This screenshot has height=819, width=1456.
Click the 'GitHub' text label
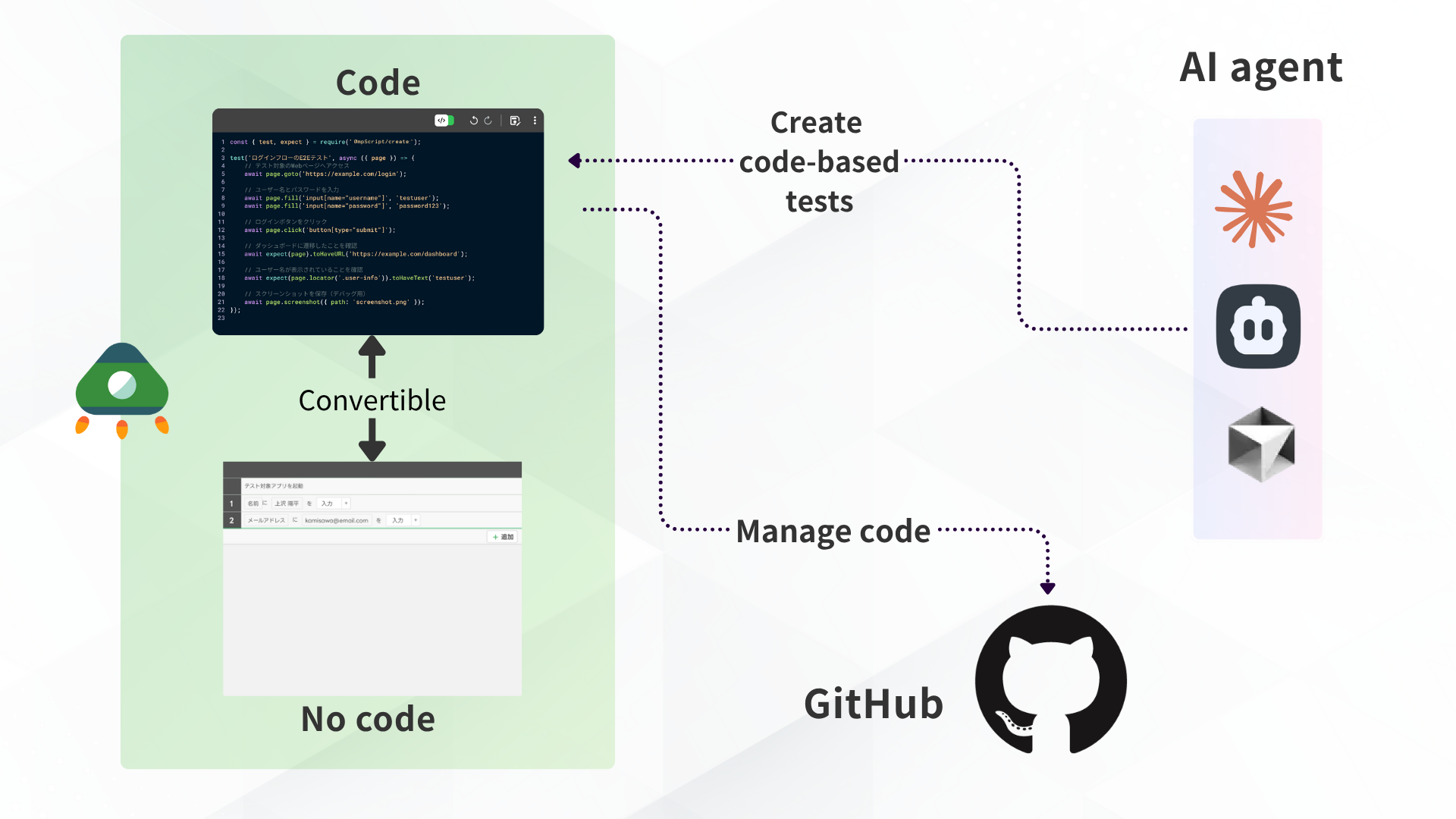click(x=874, y=704)
